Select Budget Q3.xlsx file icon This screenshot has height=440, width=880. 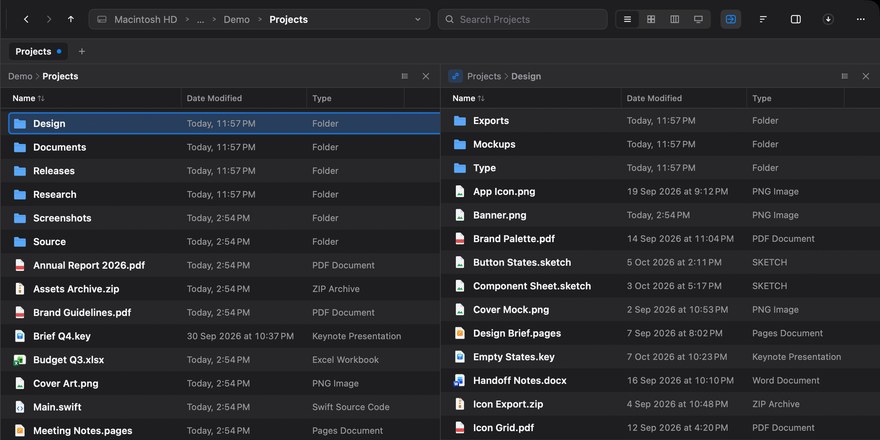pos(20,360)
